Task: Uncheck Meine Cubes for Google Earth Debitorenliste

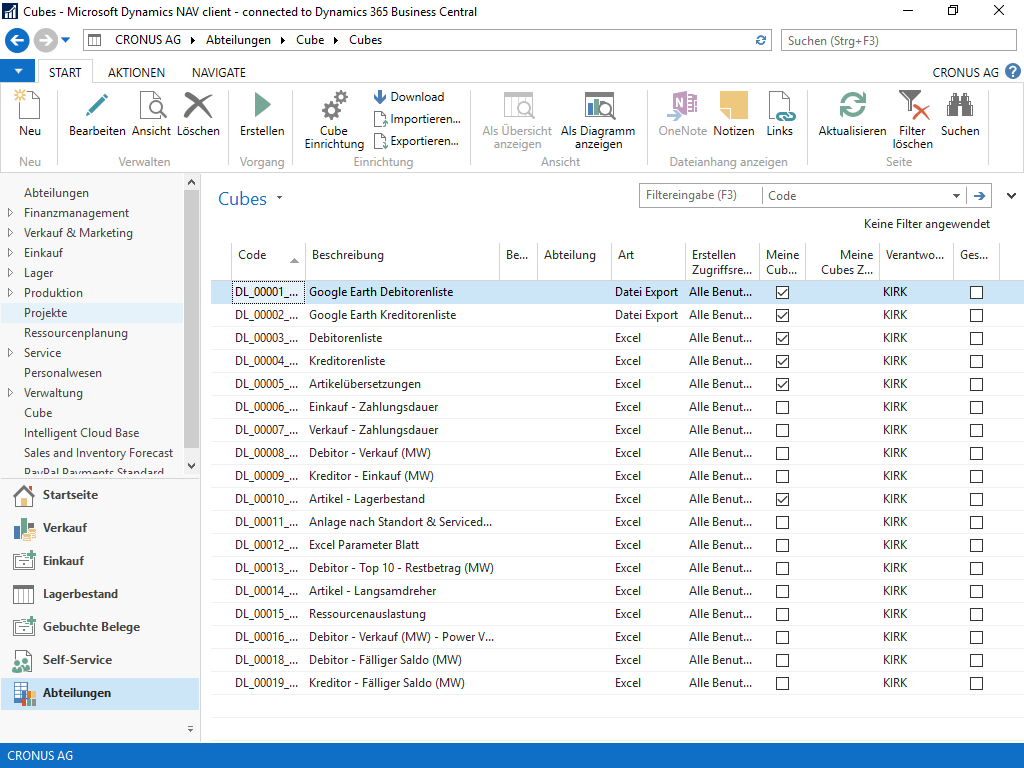Action: 782,293
